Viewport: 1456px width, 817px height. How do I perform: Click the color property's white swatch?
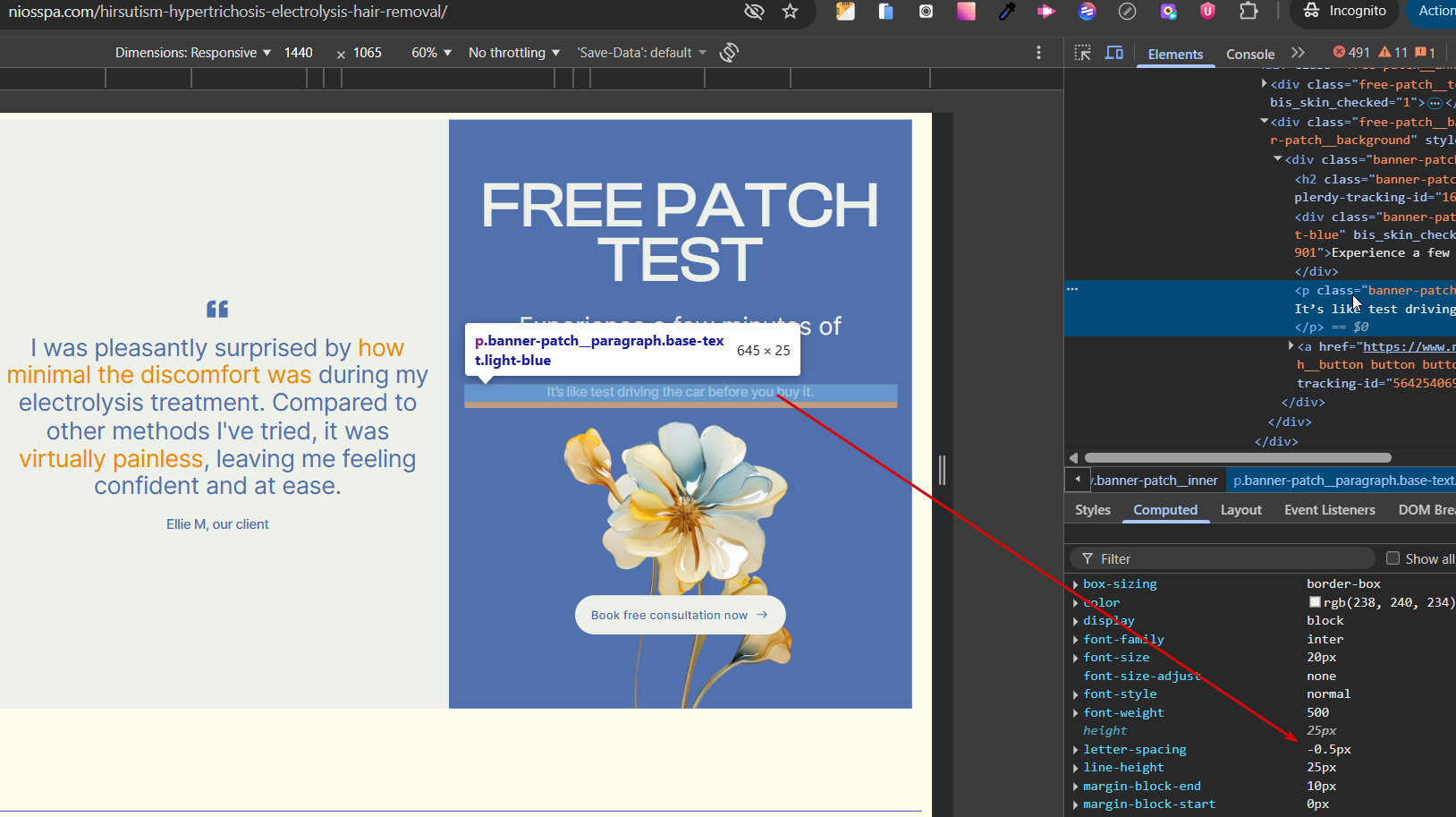pos(1315,602)
